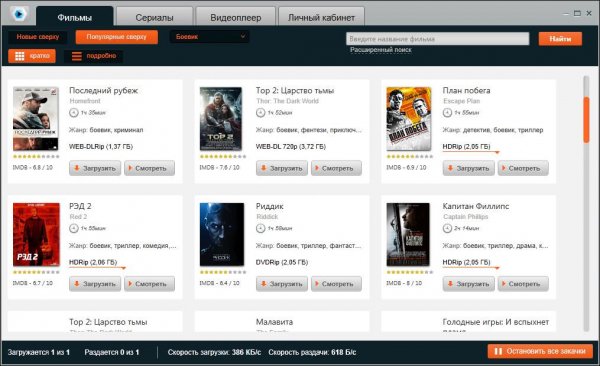Image resolution: width=600 pixels, height=366 pixels.
Task: Expand HDRip quality selector for План побега
Action: click(471, 147)
